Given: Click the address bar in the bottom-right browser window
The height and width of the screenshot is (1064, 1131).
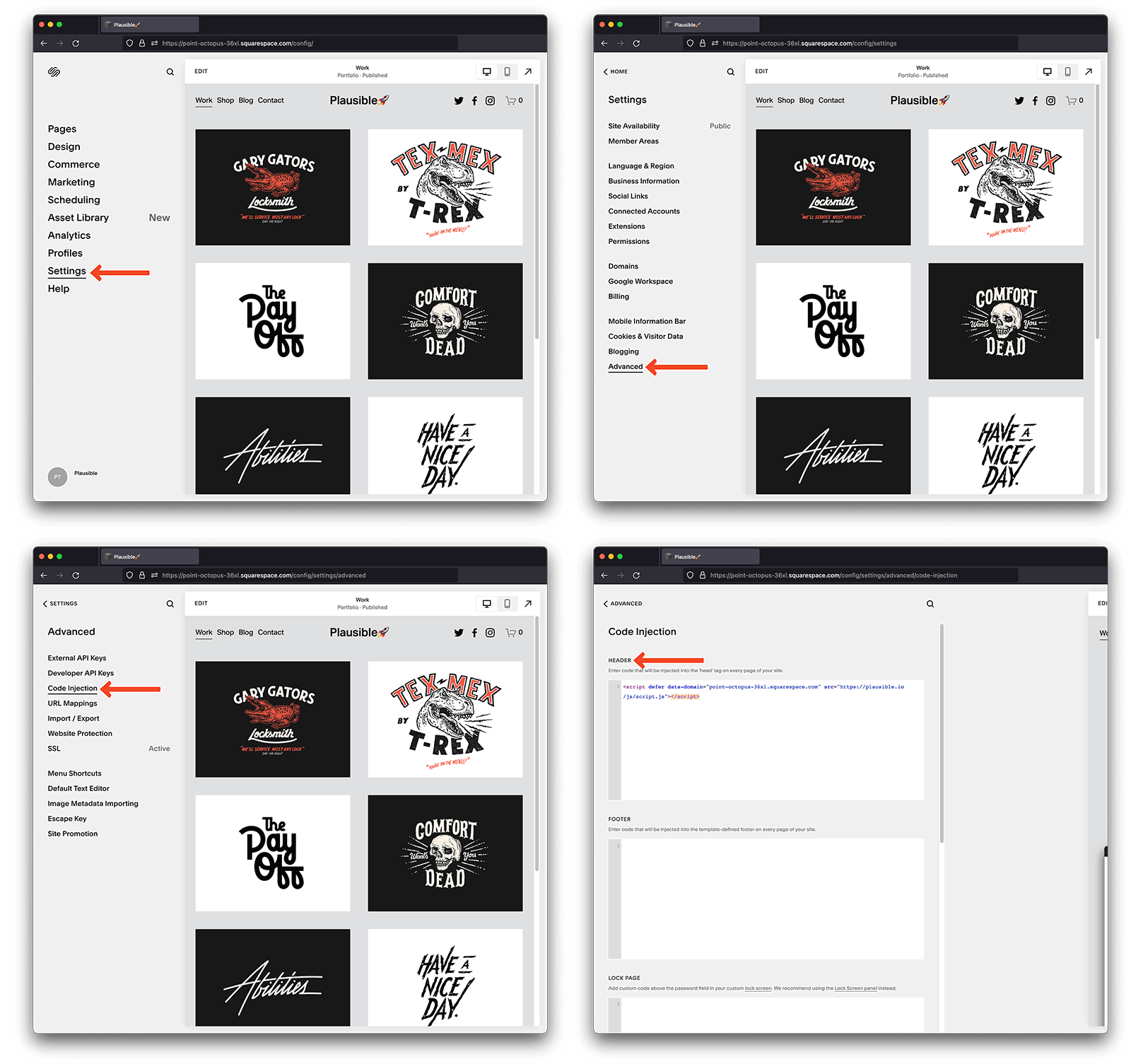Looking at the screenshot, I should click(850, 575).
